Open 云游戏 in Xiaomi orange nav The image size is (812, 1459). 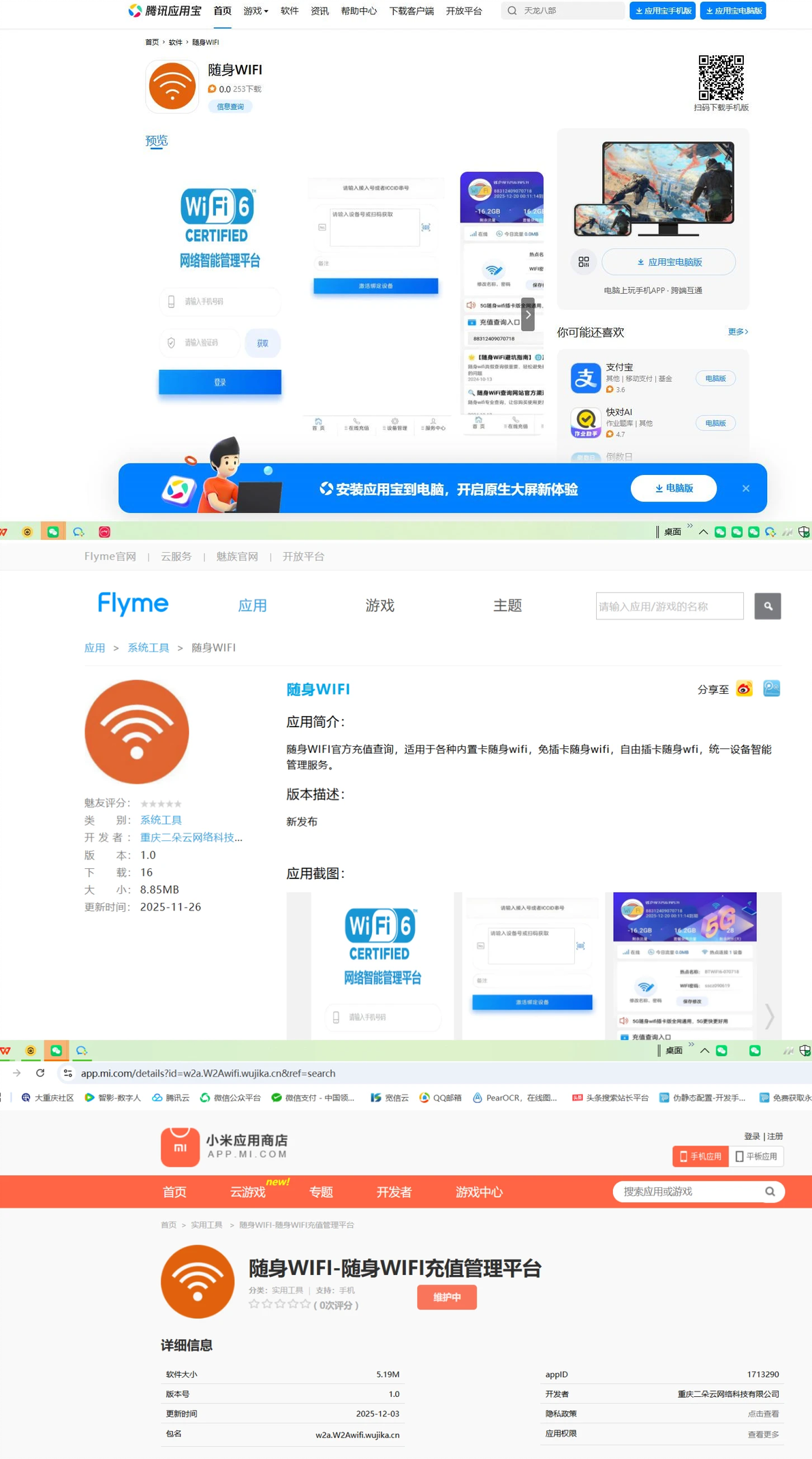tap(248, 1192)
